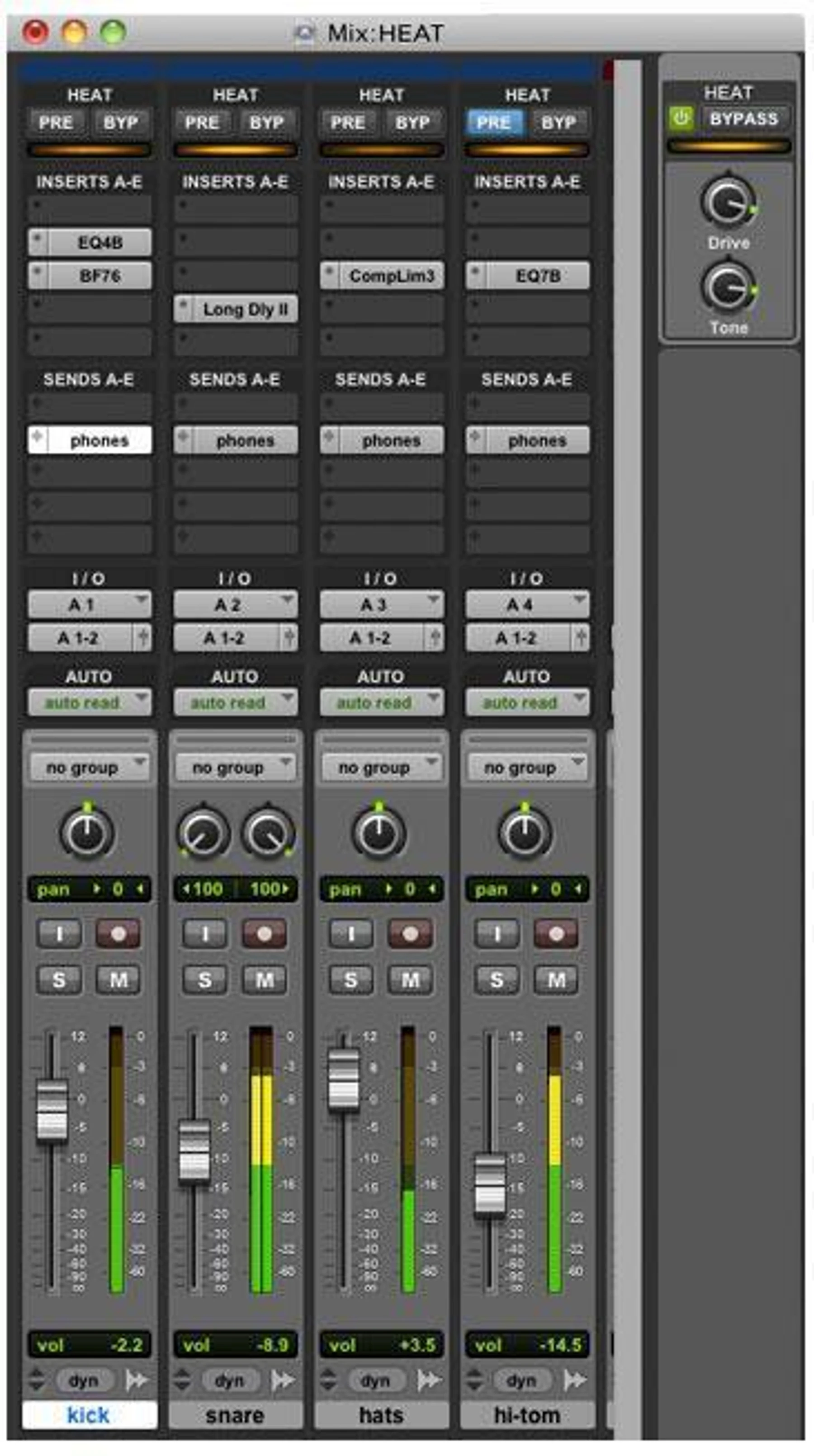
Task: Select the snare track name
Action: pos(236,1415)
